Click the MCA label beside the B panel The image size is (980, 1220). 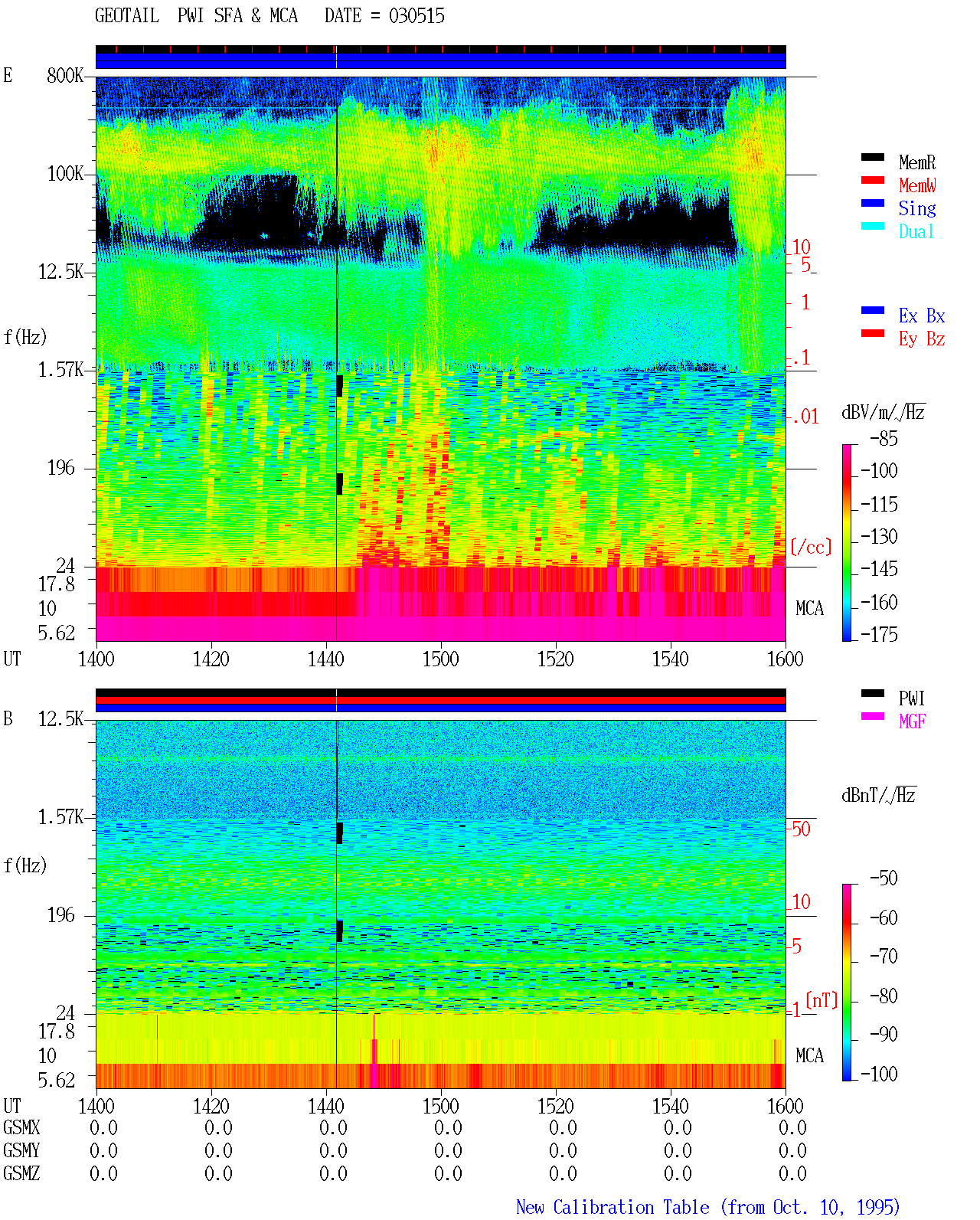tap(809, 1056)
